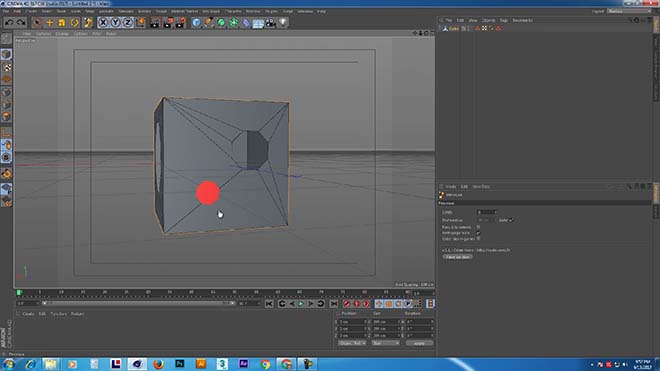This screenshot has height=371, width=660.
Task: Add a Light object
Action: (283, 22)
